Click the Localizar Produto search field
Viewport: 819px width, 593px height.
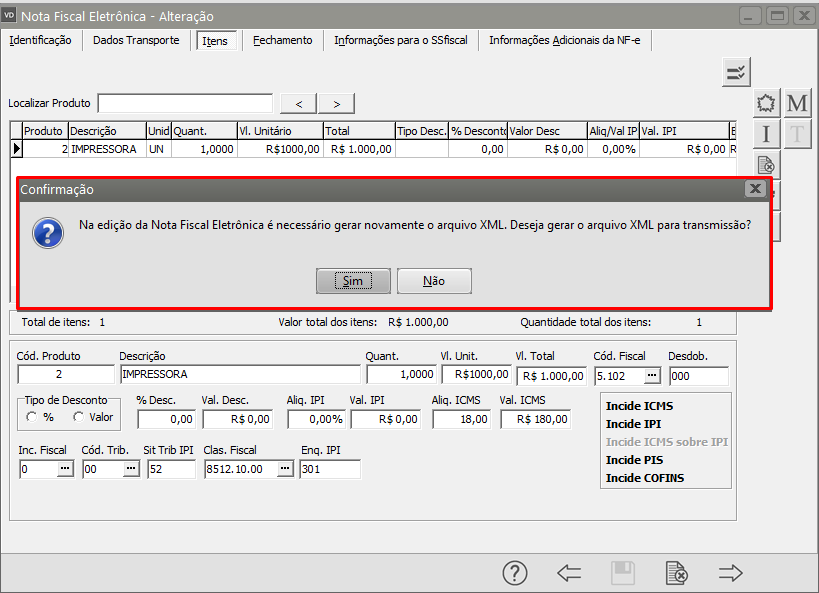185,103
